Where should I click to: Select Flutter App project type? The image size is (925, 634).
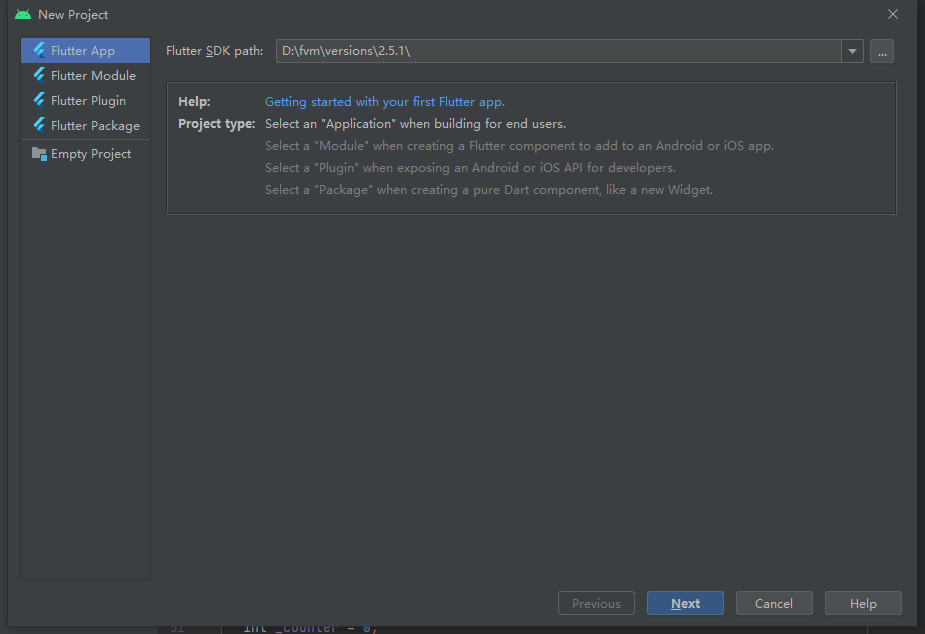point(85,51)
